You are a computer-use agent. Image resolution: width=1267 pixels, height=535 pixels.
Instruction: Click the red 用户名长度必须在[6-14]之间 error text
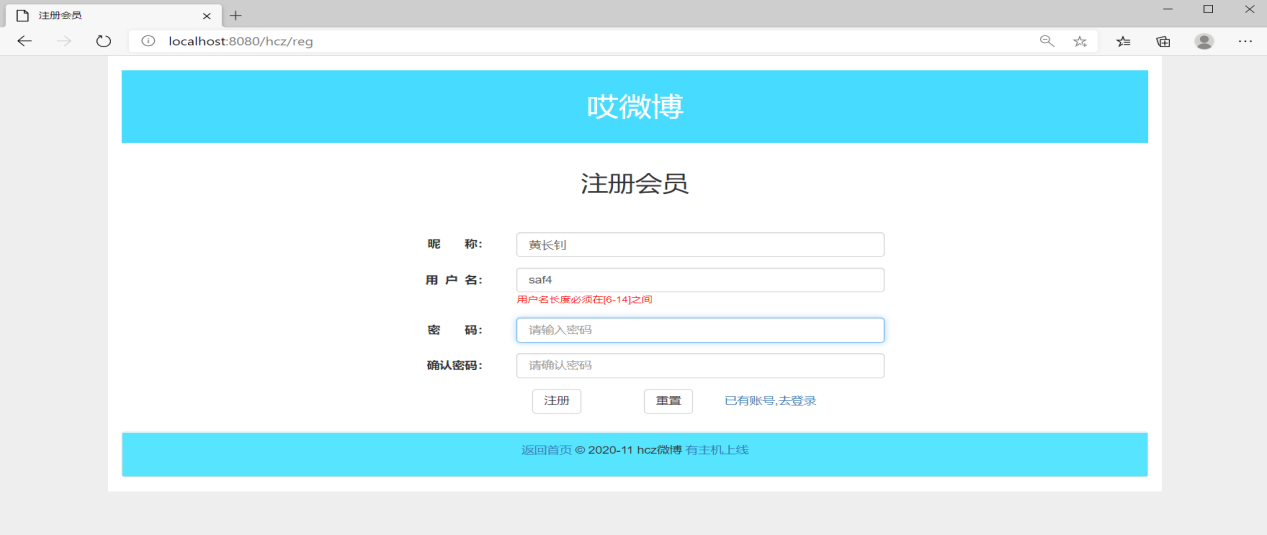(x=585, y=300)
